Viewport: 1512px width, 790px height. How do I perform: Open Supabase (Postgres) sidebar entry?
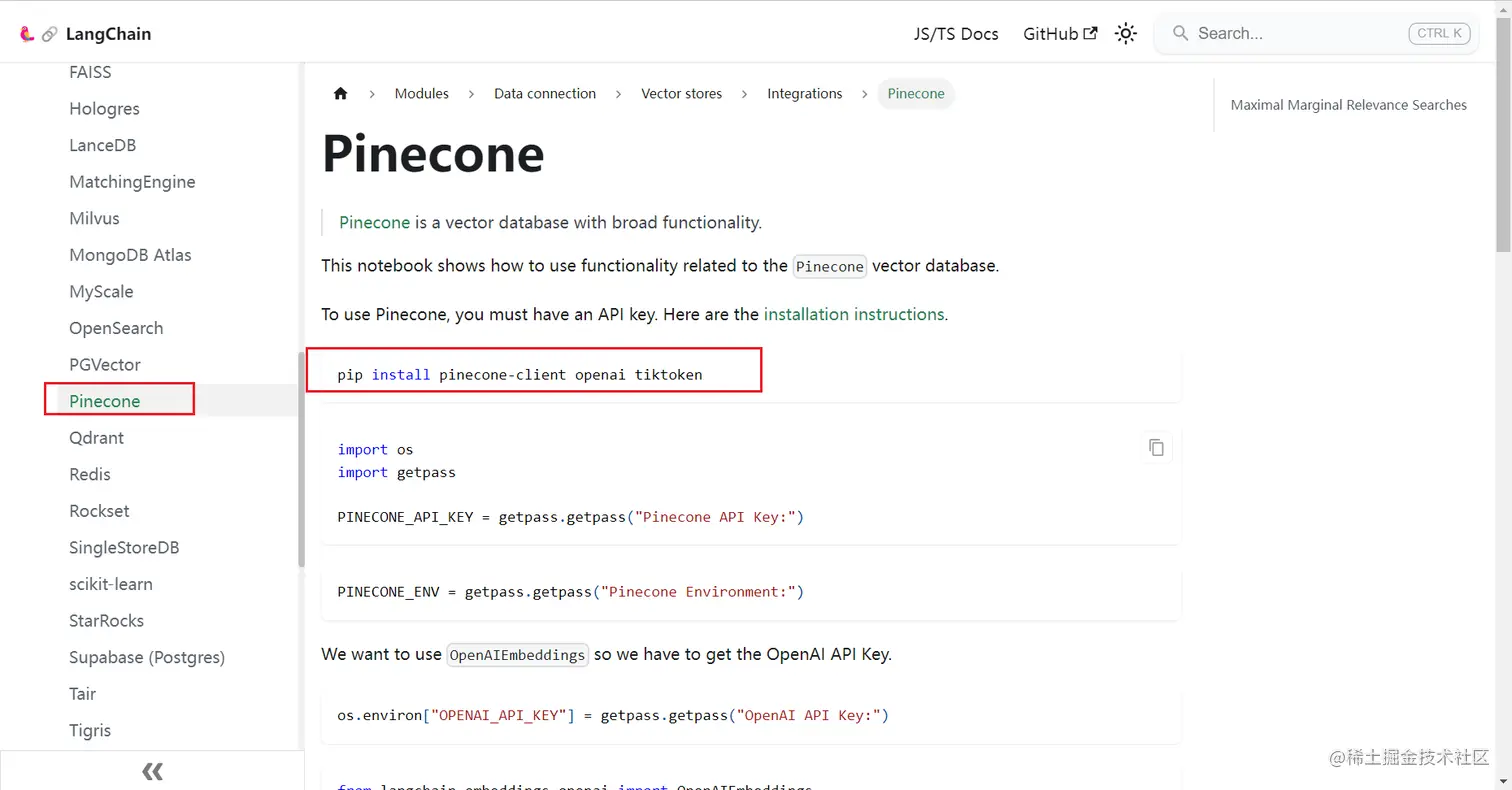click(147, 657)
